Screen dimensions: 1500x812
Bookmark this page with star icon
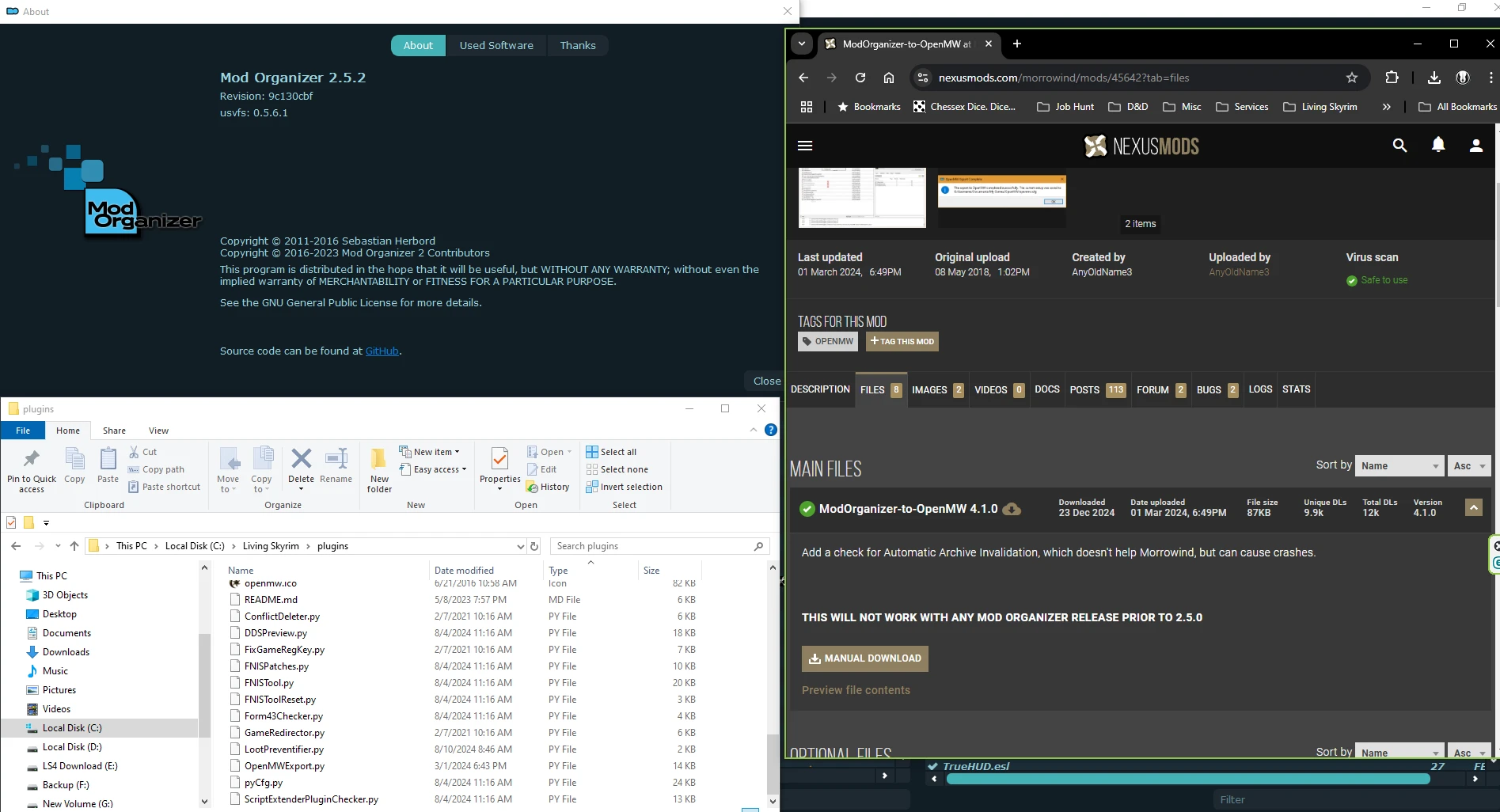pyautogui.click(x=1352, y=78)
